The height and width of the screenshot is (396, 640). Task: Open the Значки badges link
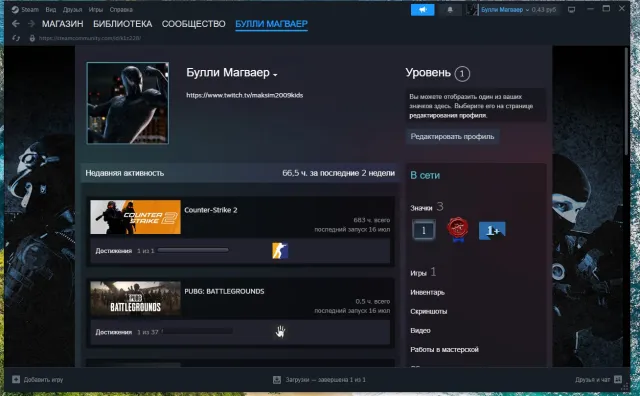(421, 208)
